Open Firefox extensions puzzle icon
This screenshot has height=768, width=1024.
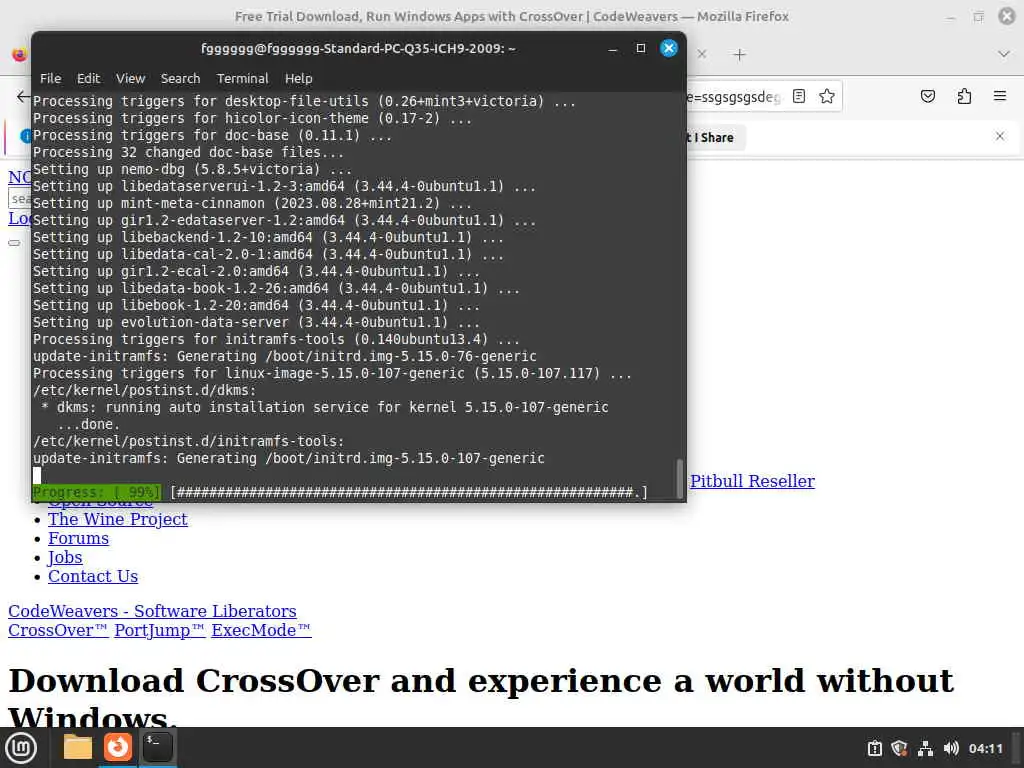coord(964,97)
